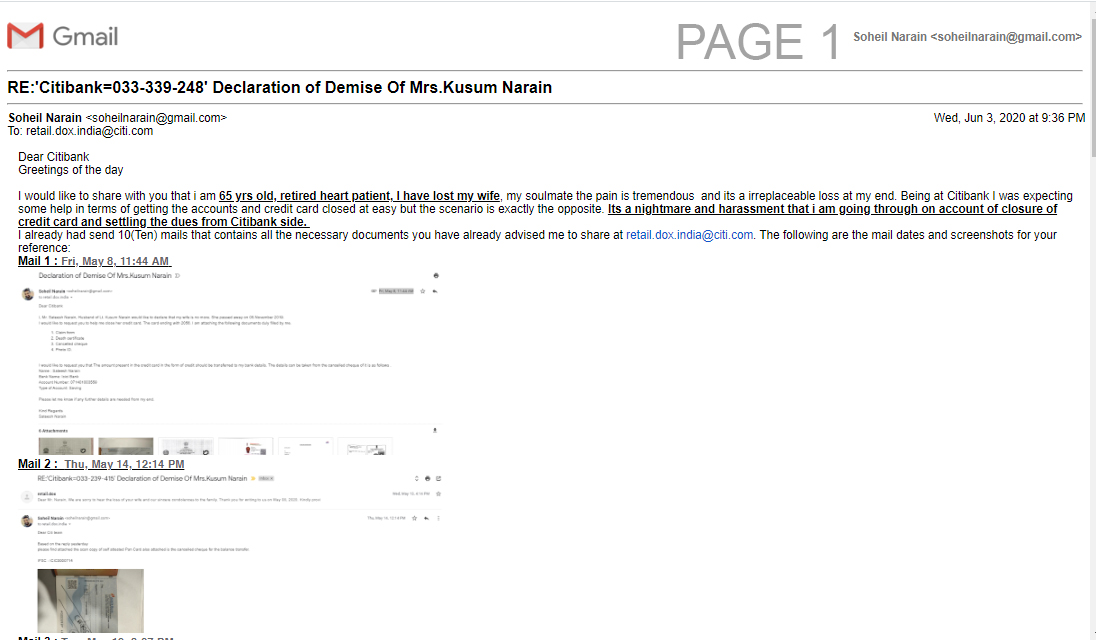Viewport: 1096px width, 640px height.
Task: Click the reply arrow in Mail 2 Soheil message
Action: coord(426,518)
